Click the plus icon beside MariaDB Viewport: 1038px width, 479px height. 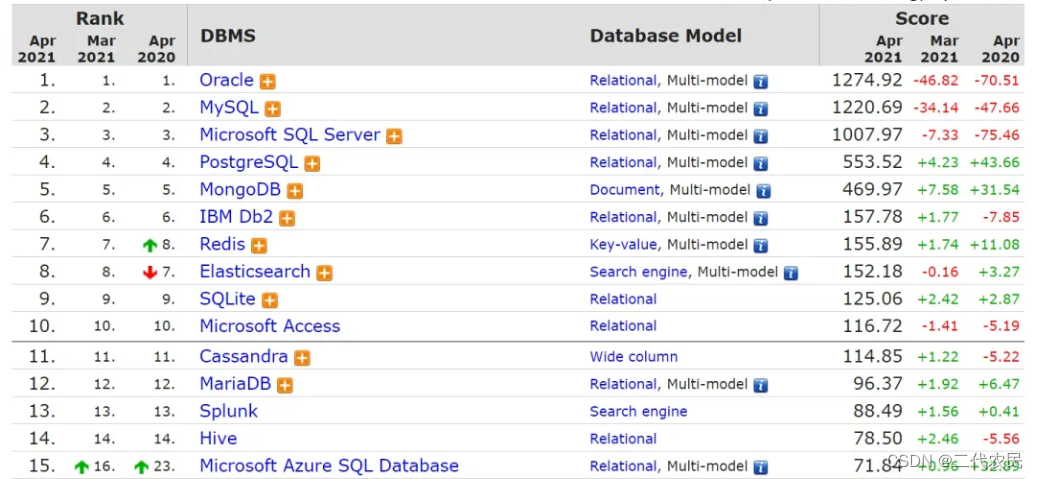285,385
